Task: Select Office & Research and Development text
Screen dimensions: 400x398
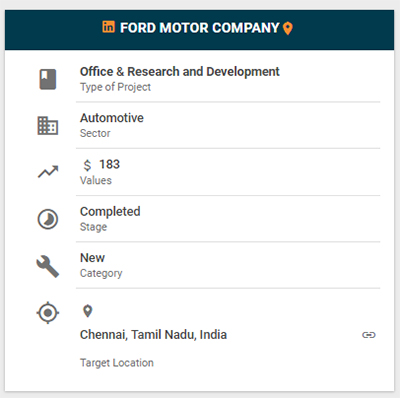Action: [180, 72]
